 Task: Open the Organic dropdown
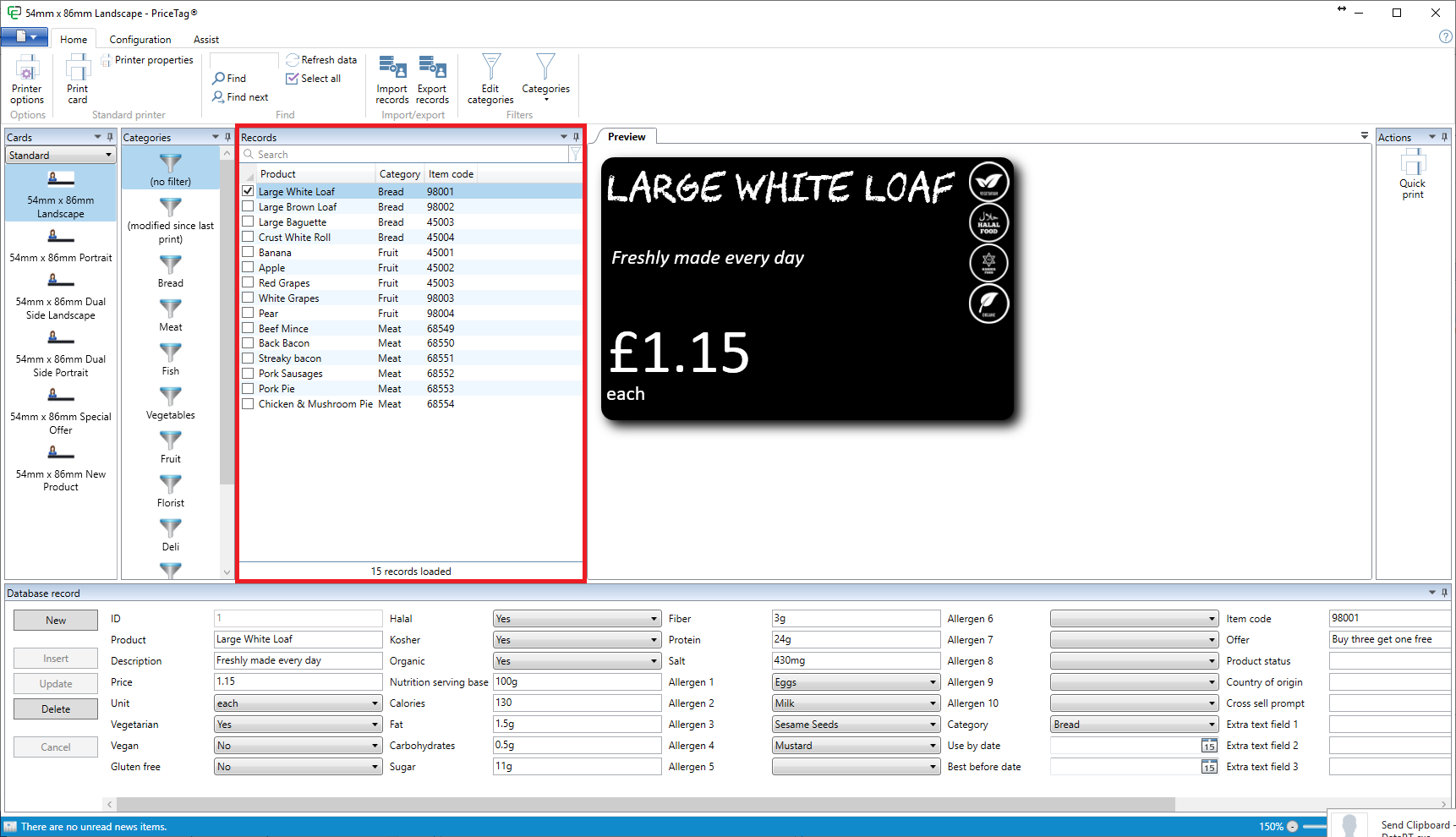coord(577,661)
